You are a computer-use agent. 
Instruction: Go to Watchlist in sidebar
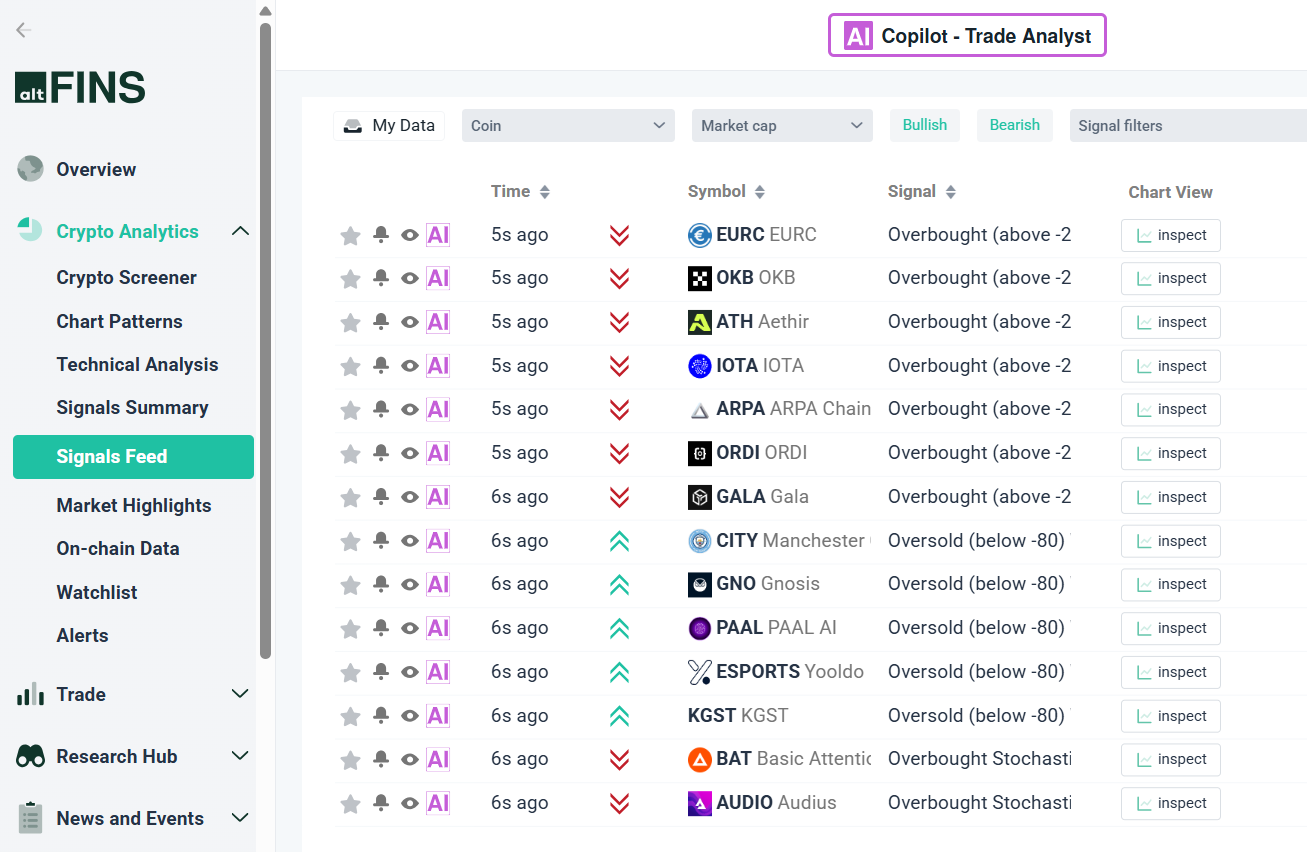[97, 593]
